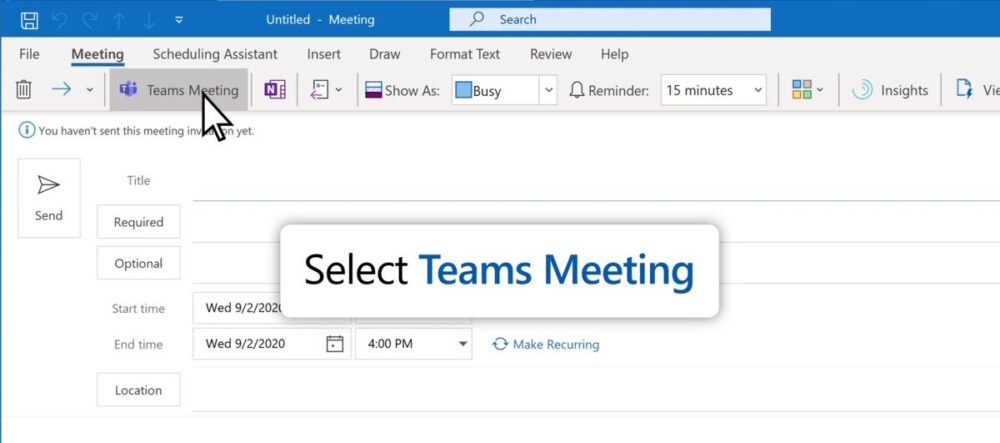Click the Location button
This screenshot has height=443, width=1000.
[138, 390]
